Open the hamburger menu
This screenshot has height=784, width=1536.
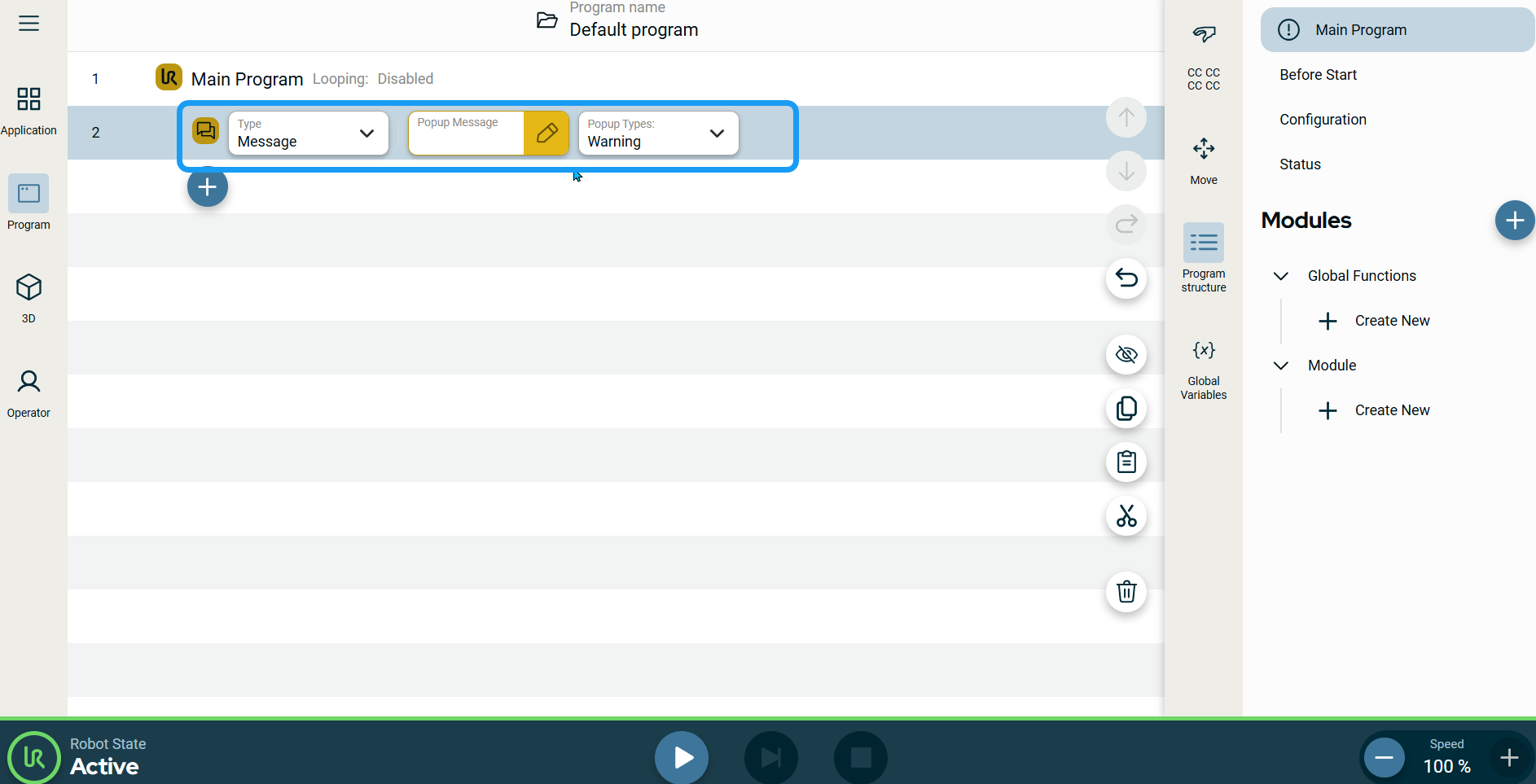[x=29, y=23]
